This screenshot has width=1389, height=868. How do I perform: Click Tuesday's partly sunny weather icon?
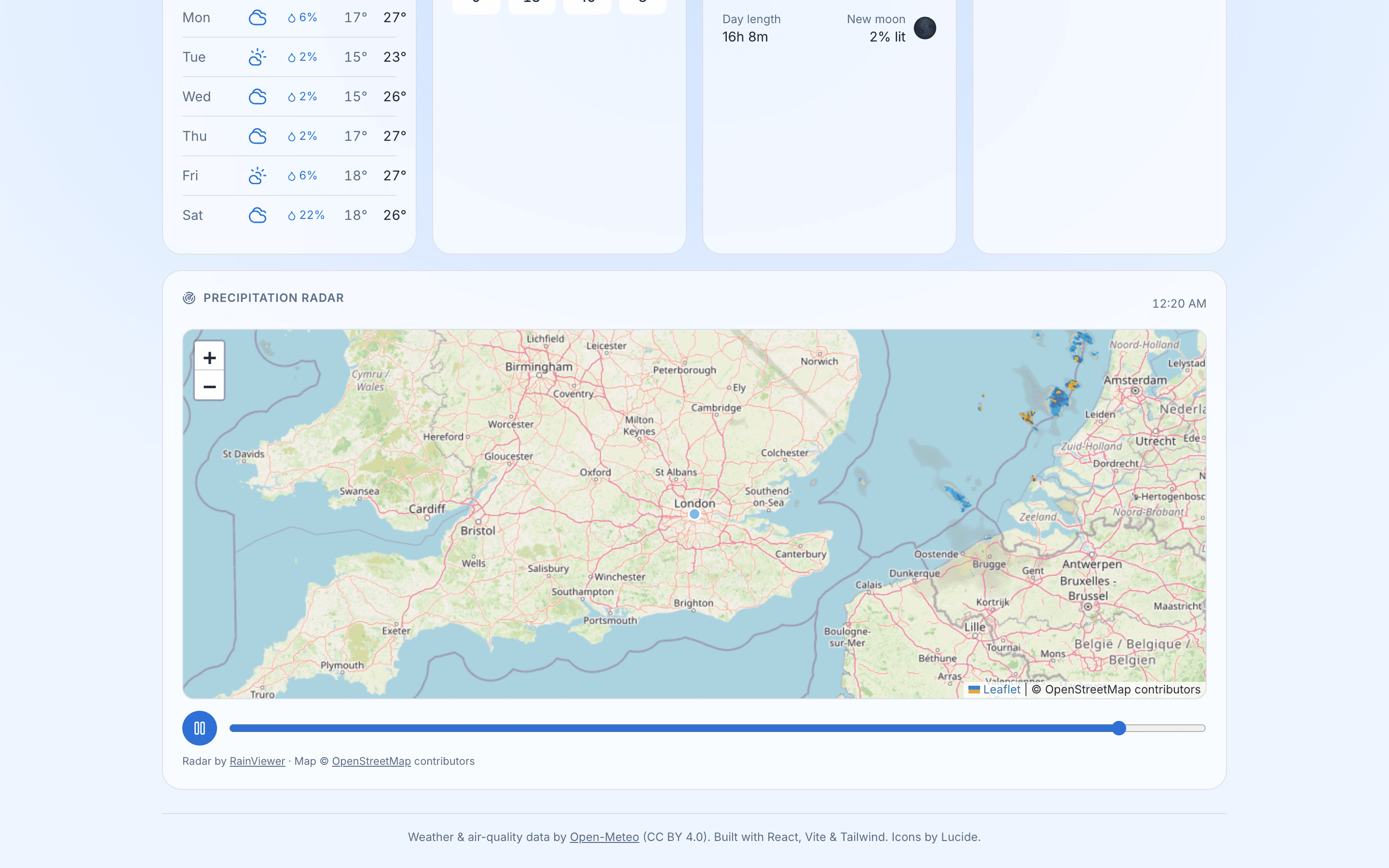coord(258,57)
